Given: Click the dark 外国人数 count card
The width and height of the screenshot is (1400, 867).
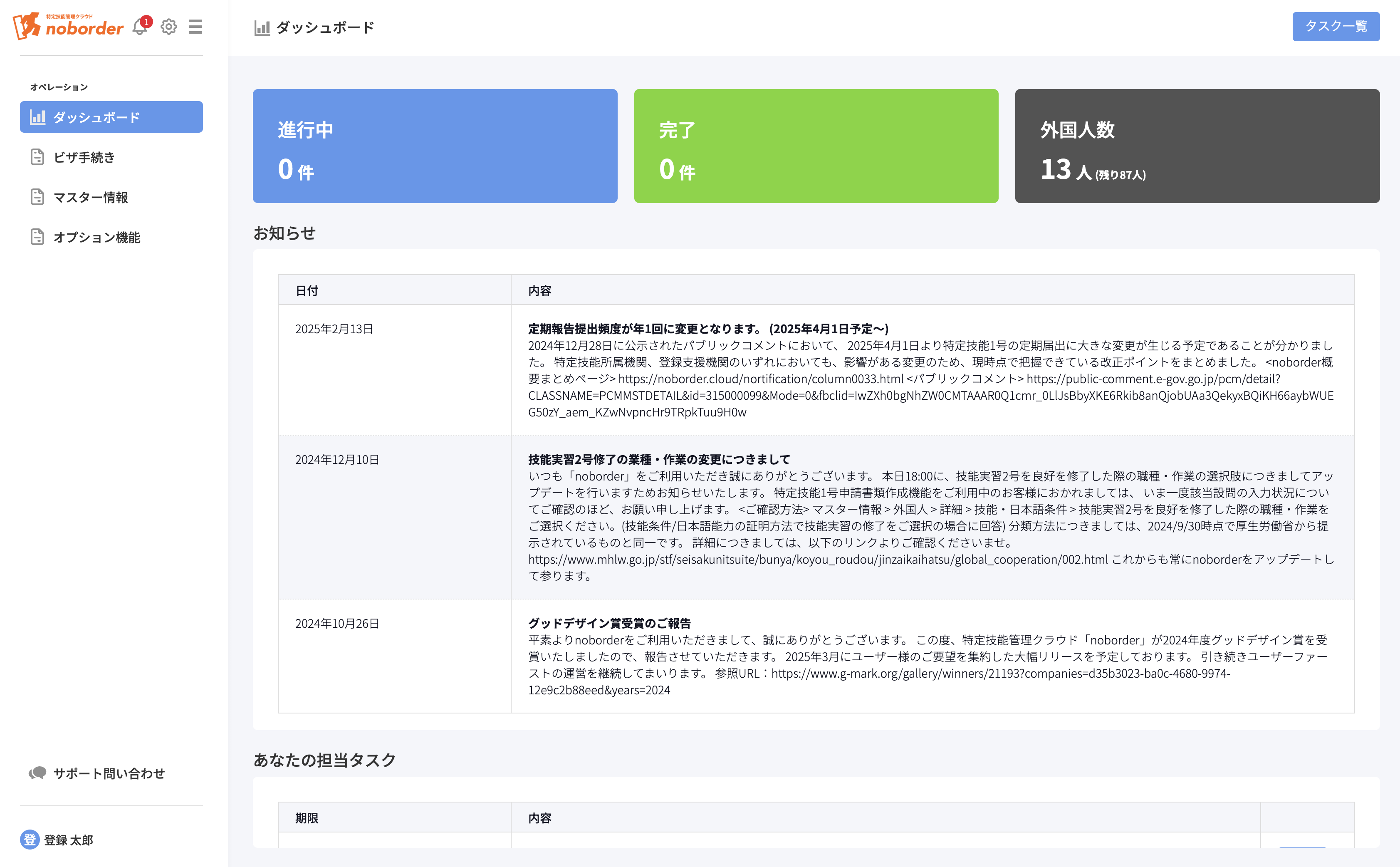Looking at the screenshot, I should point(1197,146).
